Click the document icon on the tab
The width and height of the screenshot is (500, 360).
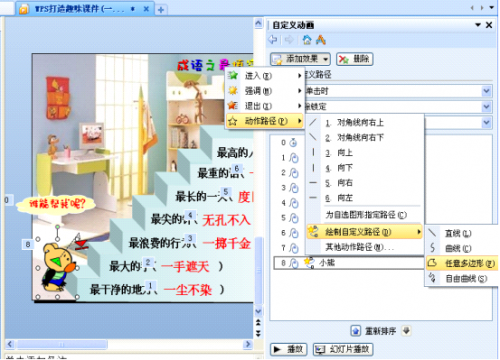tap(24, 9)
